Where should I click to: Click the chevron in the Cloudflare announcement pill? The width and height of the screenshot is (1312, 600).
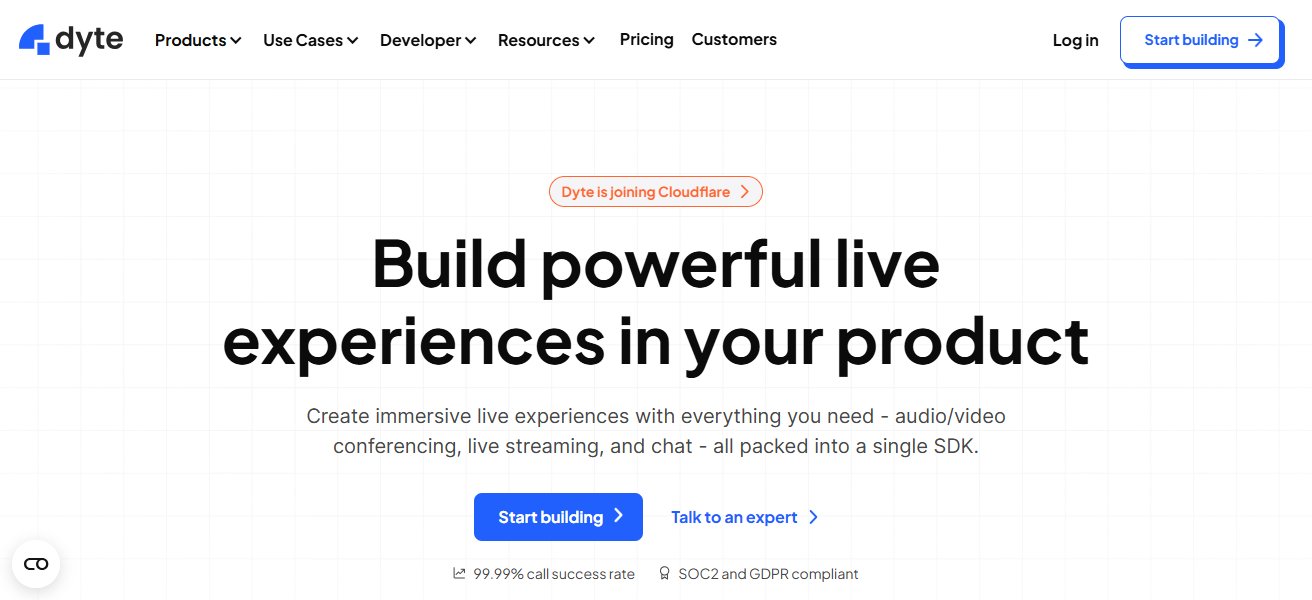pyautogui.click(x=745, y=192)
